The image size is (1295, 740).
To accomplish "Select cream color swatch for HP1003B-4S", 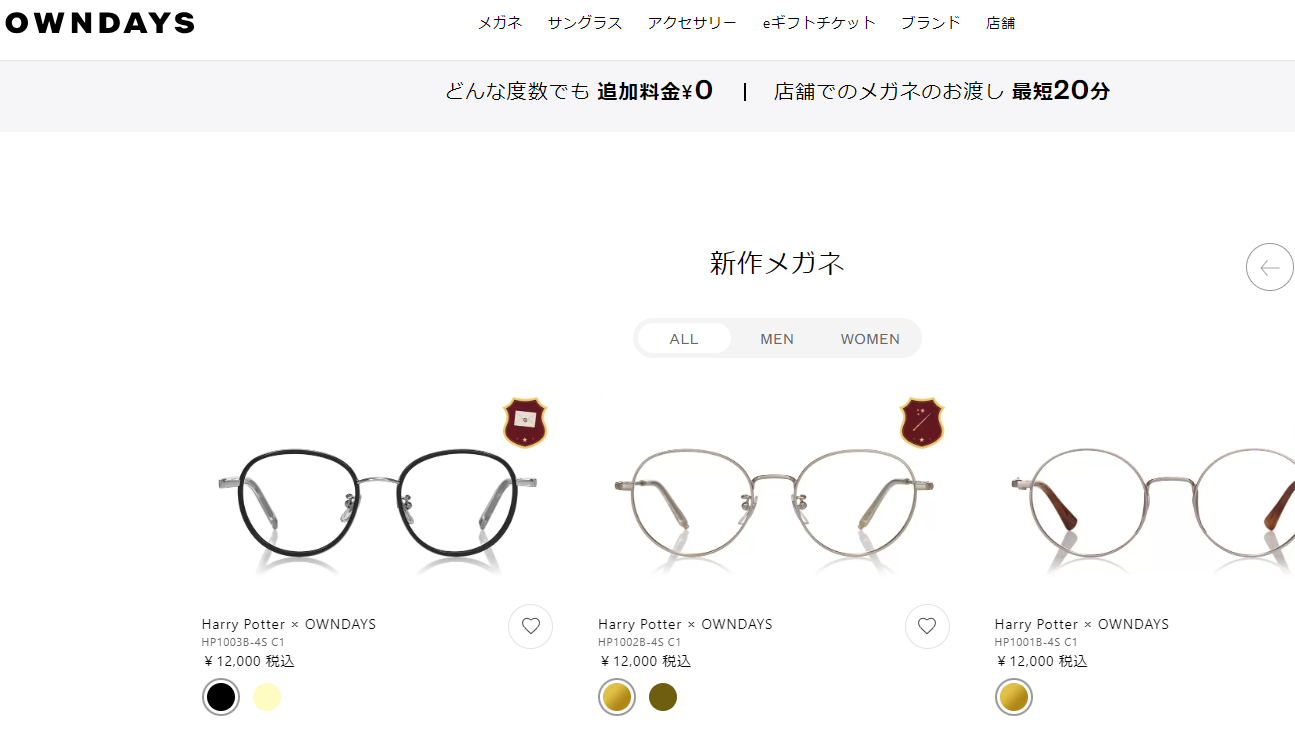I will (267, 697).
